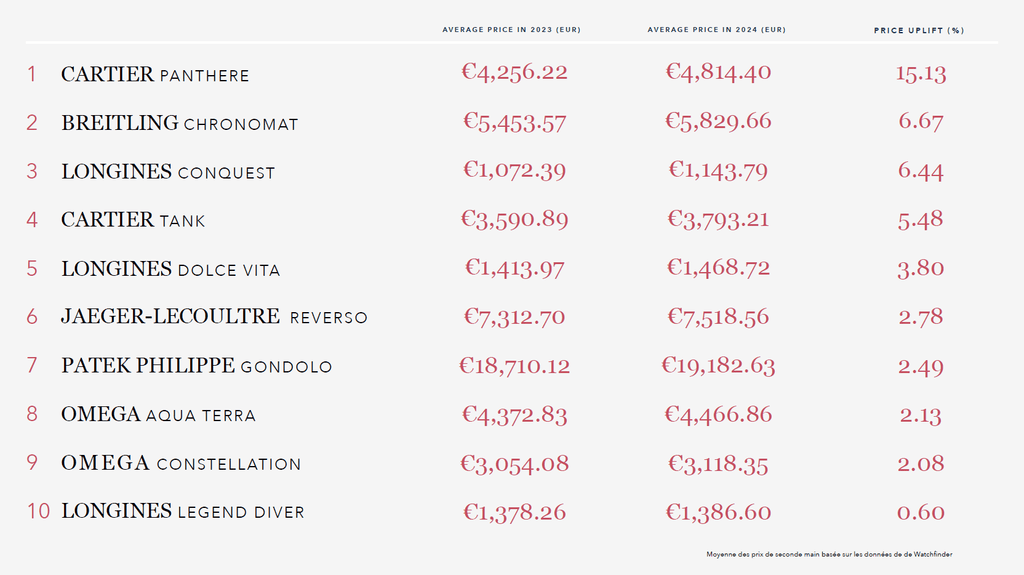
Task: Choose the Cartier Tank row label
Action: pyautogui.click(x=133, y=220)
